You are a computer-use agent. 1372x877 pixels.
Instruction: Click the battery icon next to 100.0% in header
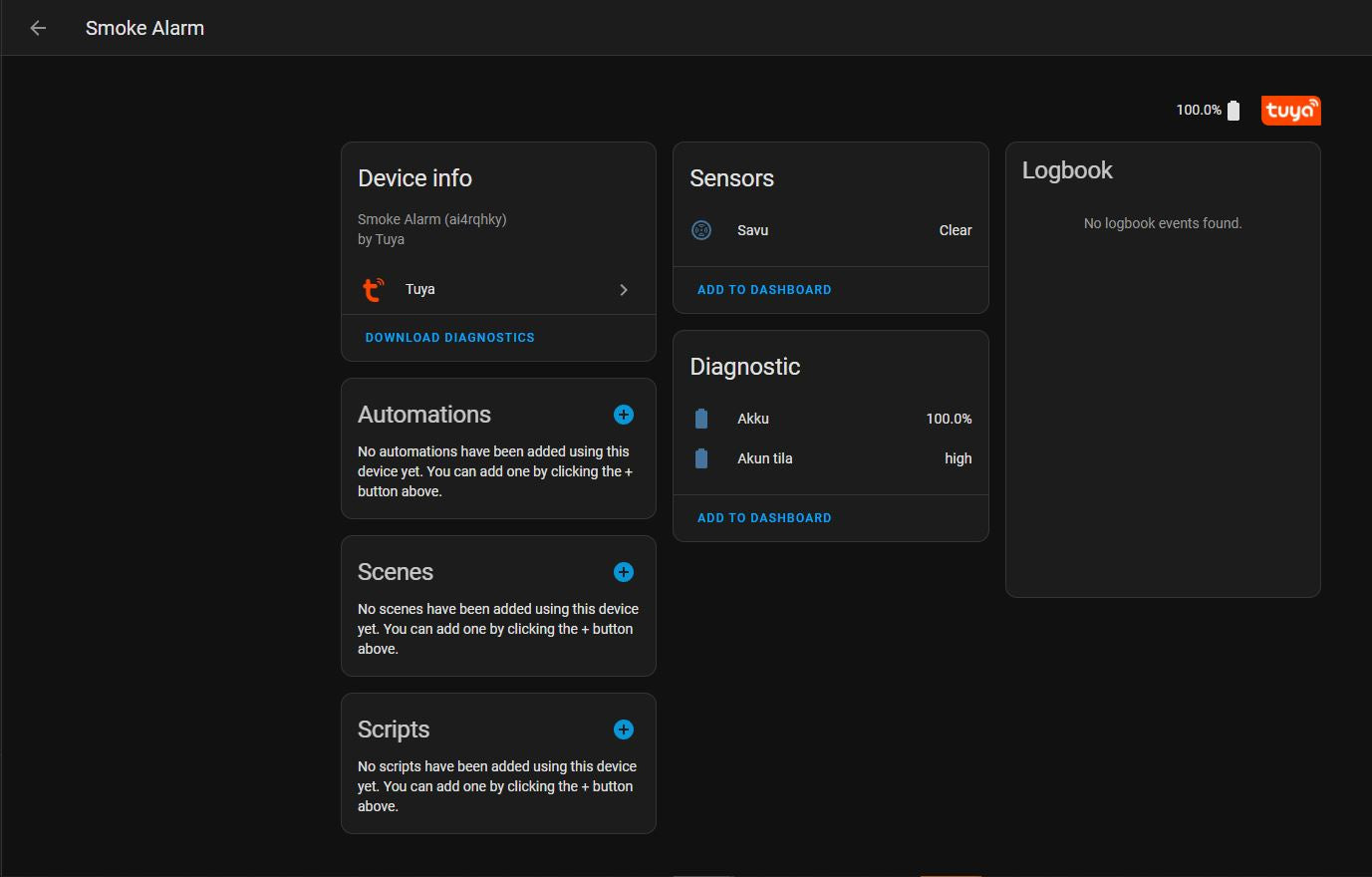click(1234, 111)
